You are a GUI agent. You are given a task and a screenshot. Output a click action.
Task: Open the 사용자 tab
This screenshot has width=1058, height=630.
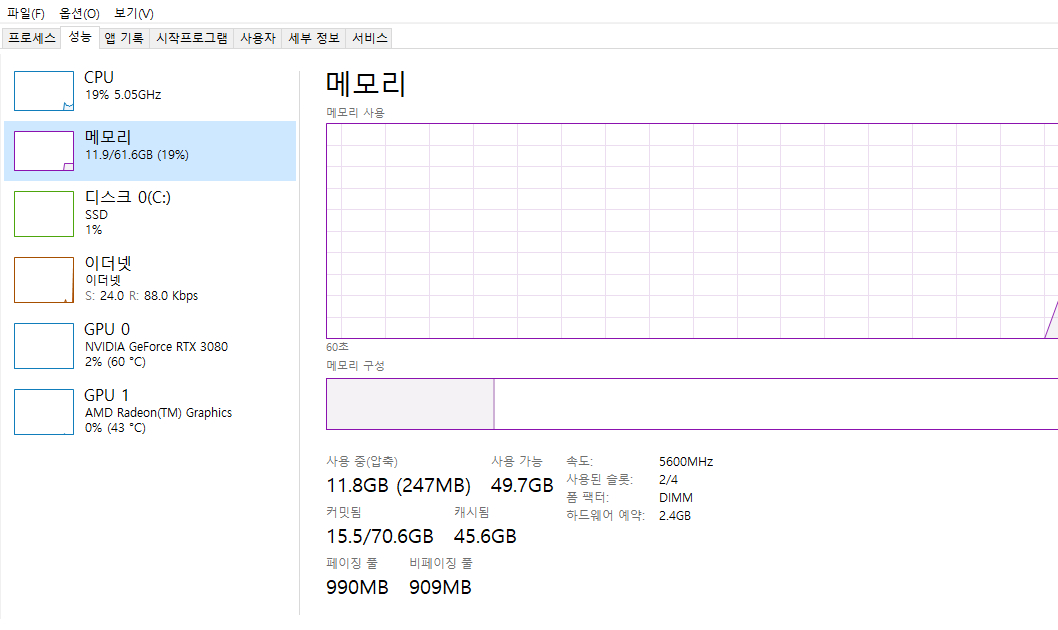258,36
